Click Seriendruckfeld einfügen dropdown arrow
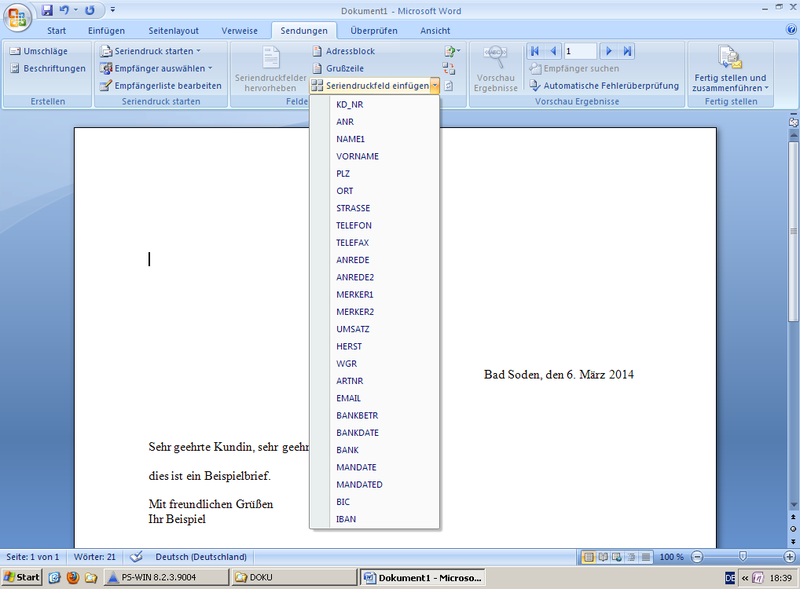The height and width of the screenshot is (589, 800). coord(434,86)
